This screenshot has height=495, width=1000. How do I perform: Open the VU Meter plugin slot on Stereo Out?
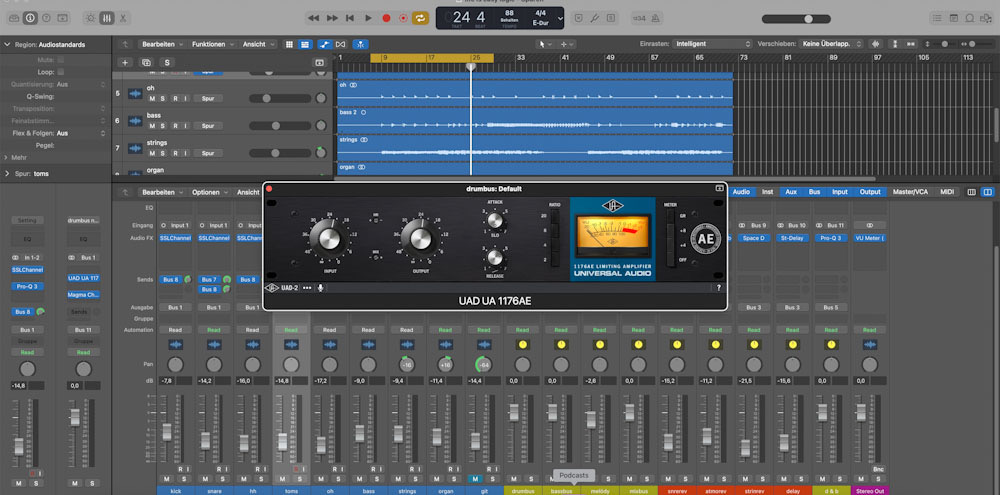[x=869, y=238]
